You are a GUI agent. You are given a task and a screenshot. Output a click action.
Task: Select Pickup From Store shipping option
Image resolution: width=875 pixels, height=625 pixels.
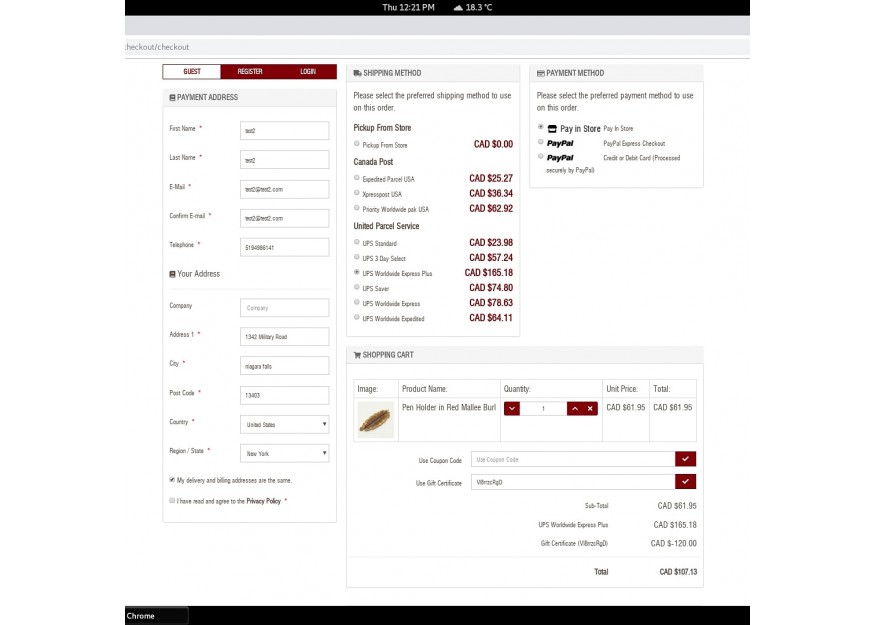[x=357, y=145]
